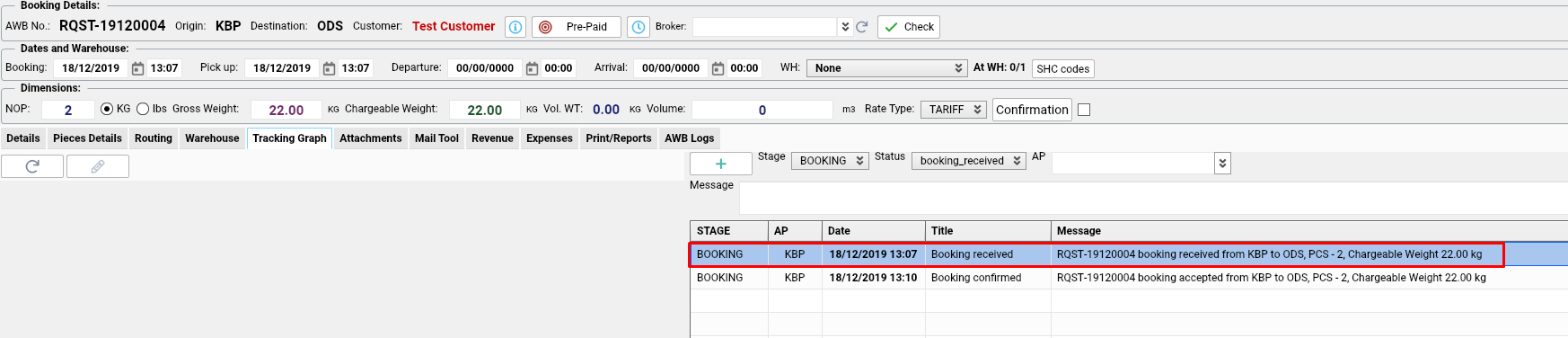Switch to the Details tab
Viewport: 1568px width, 338px height.
[23, 138]
